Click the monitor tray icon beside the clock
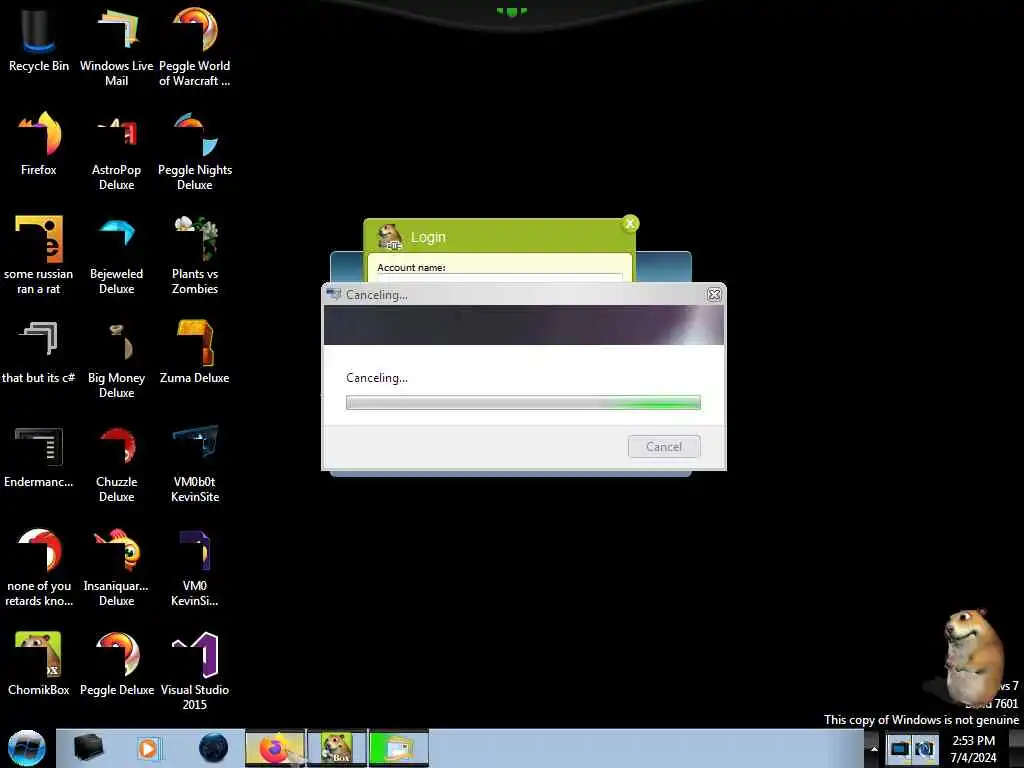 click(899, 748)
